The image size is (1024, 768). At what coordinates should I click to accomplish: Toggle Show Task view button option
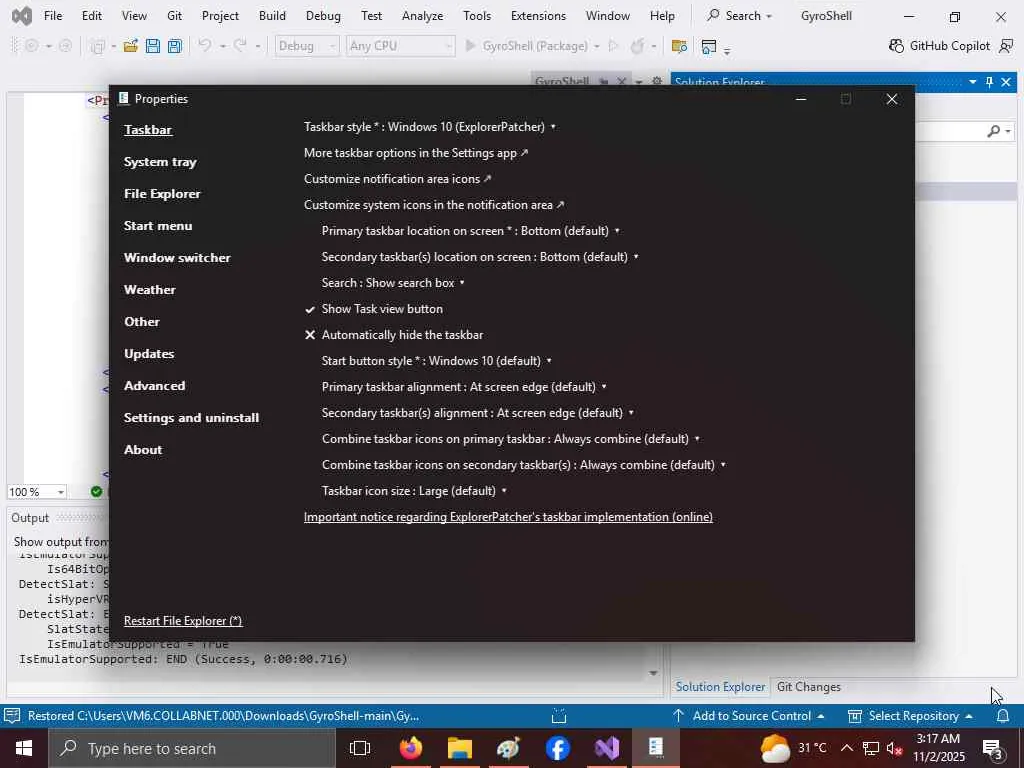click(374, 309)
